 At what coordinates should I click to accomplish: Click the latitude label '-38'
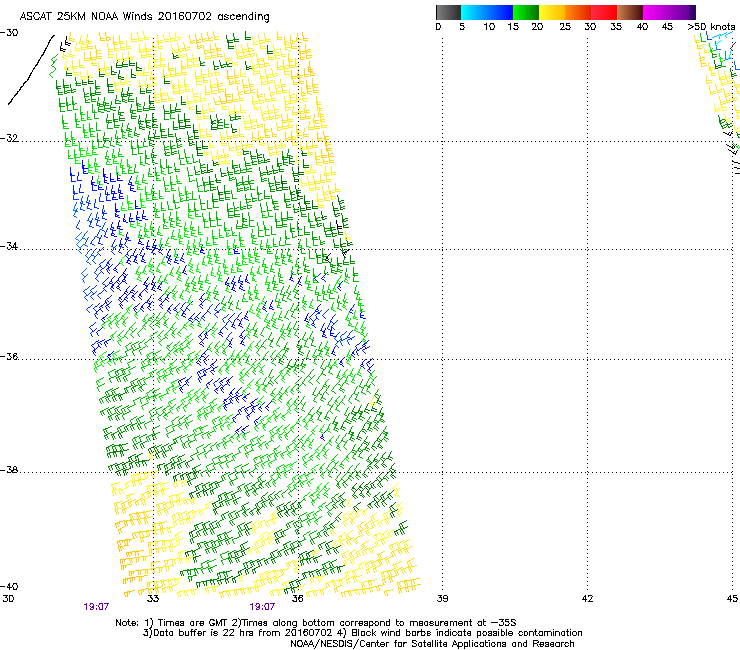(x=9, y=470)
